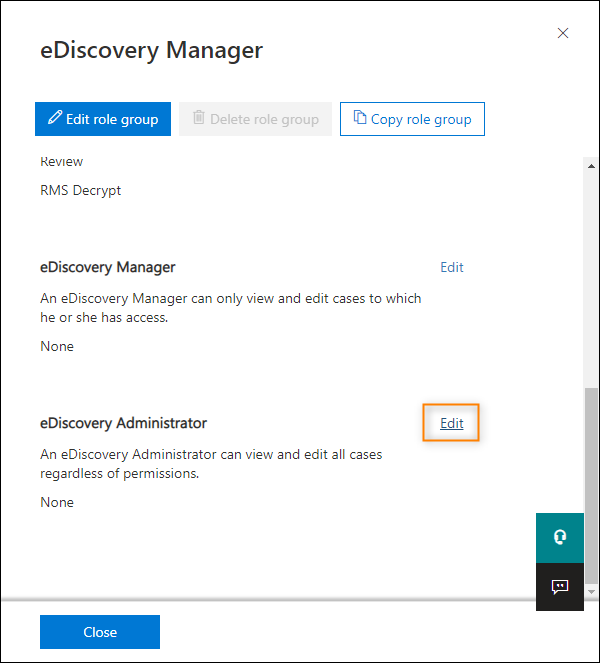Viewport: 600px width, 663px height.
Task: Edit the eDiscovery Administrator members
Action: pos(452,423)
